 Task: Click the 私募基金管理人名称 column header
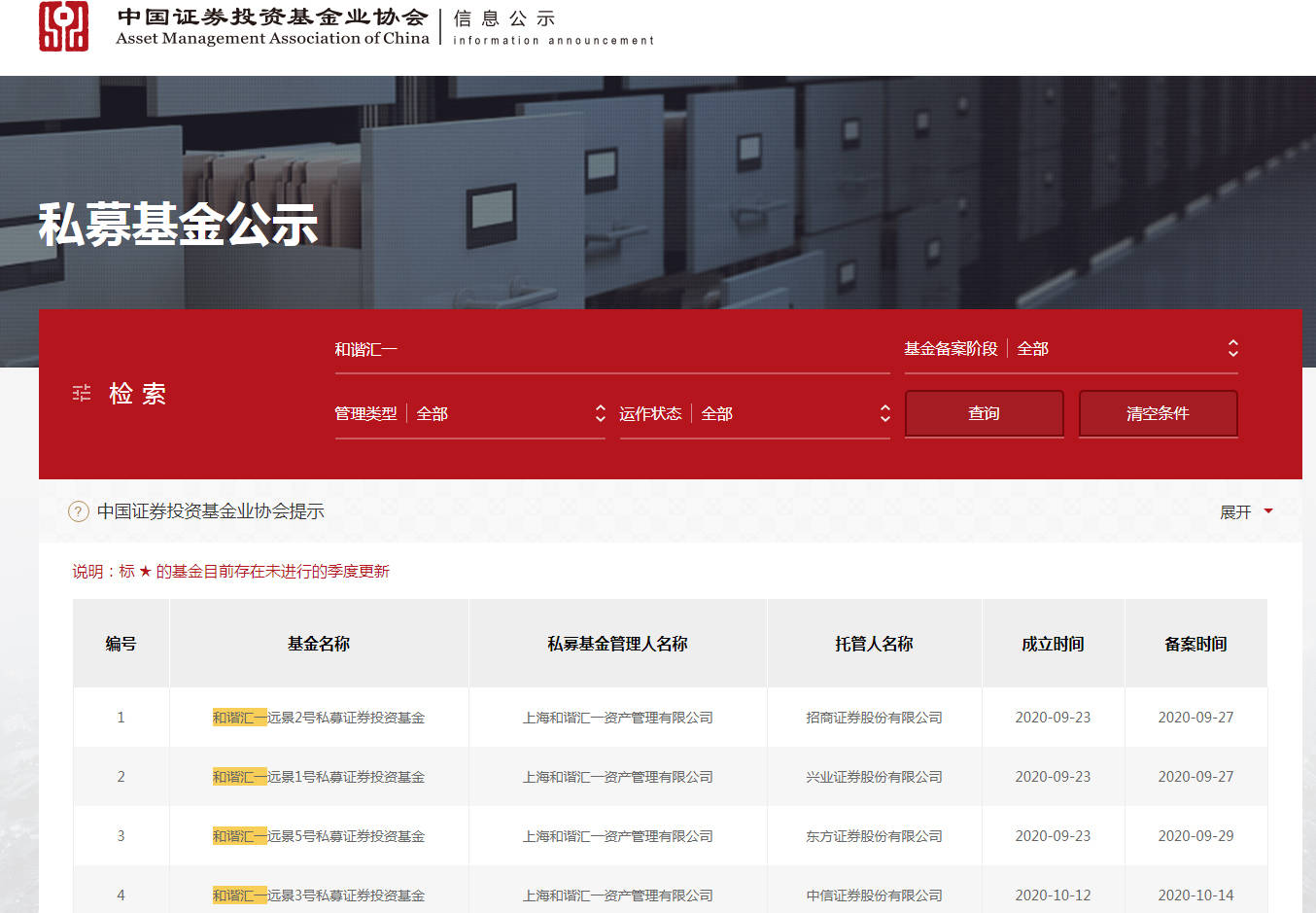pos(618,644)
